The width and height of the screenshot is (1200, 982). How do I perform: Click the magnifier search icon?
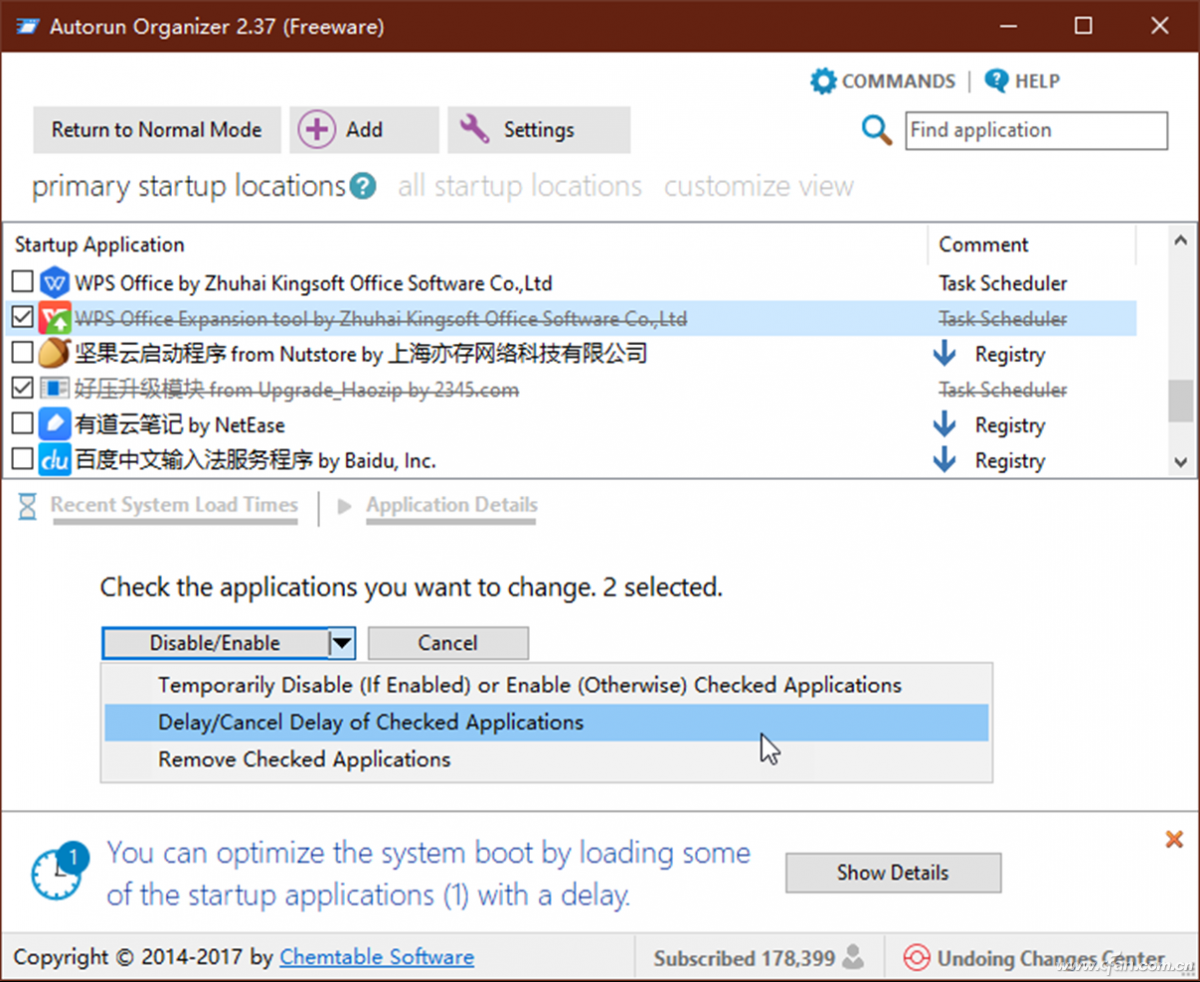(x=876, y=130)
